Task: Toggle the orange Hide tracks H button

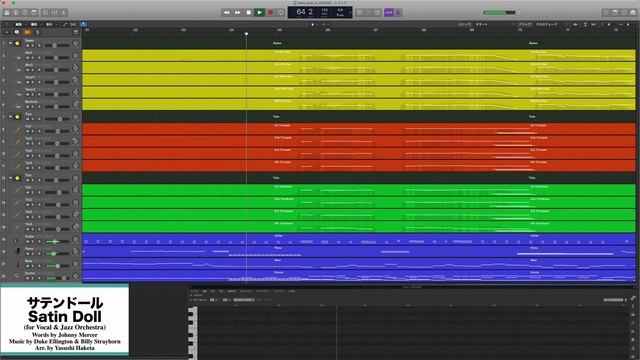Action: tap(27, 32)
